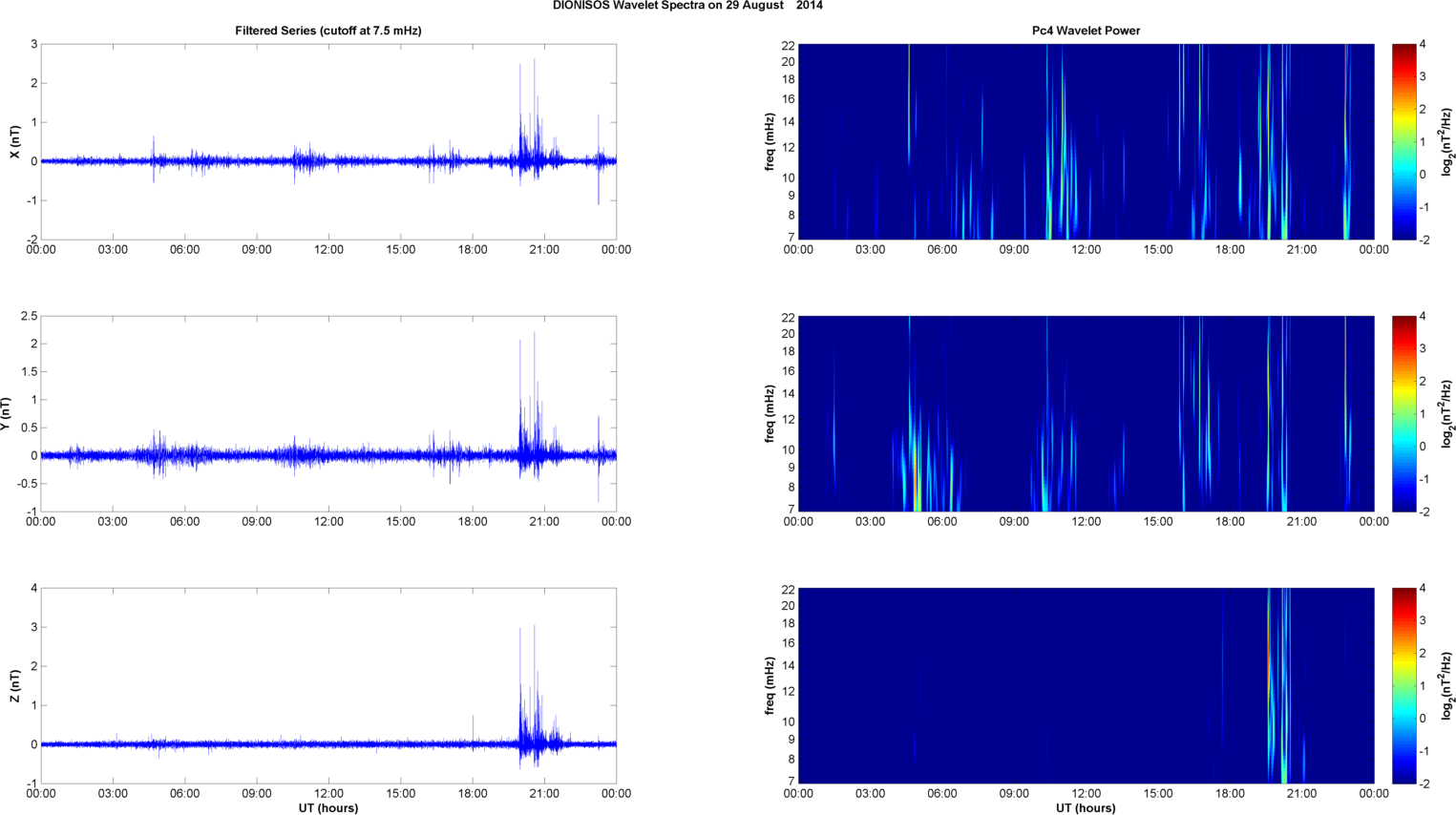Image resolution: width=1456 pixels, height=815 pixels.
Task: Click the '06:00' tick under the middle spectrogram
Action: coord(941,522)
